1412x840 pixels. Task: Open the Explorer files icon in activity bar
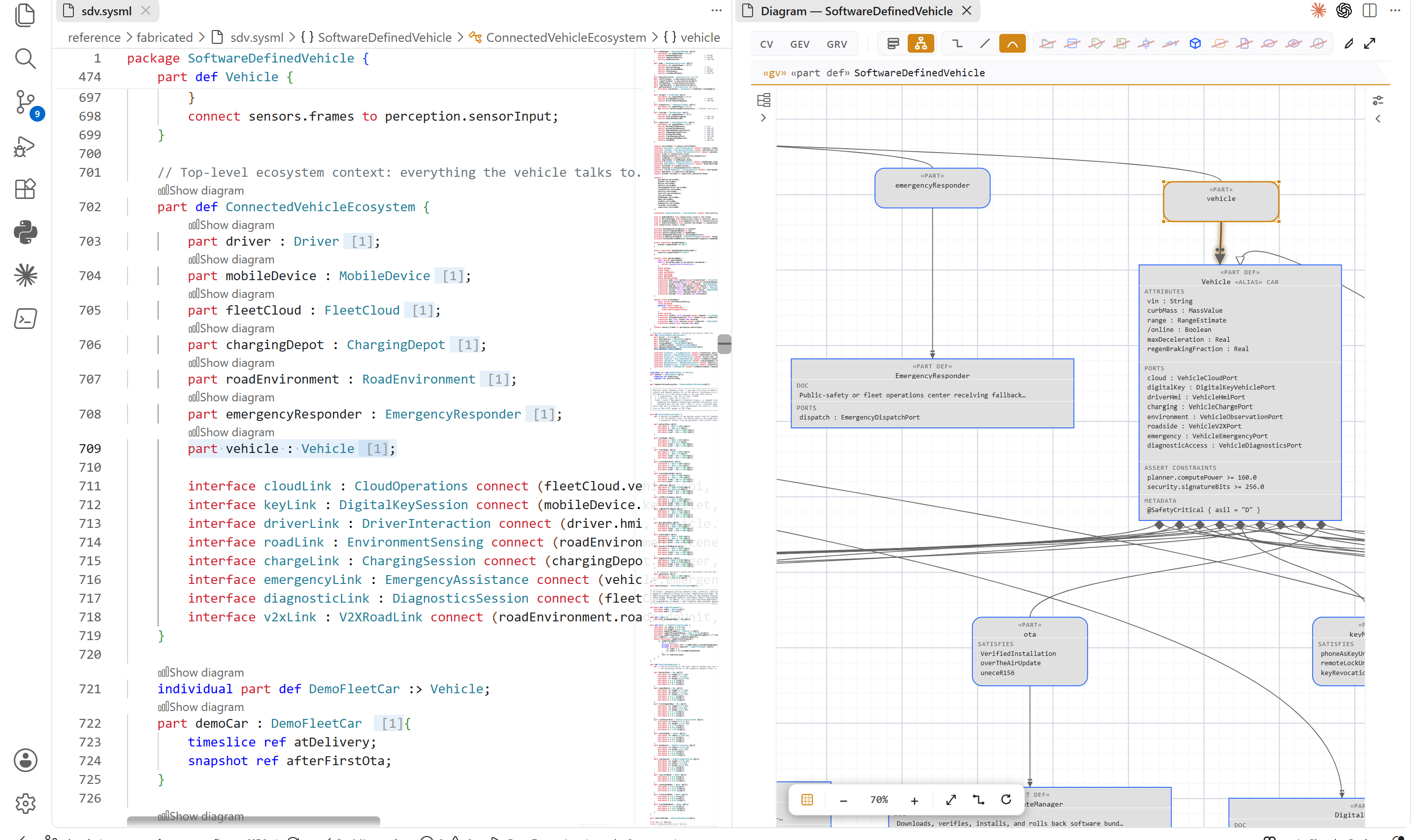click(25, 15)
